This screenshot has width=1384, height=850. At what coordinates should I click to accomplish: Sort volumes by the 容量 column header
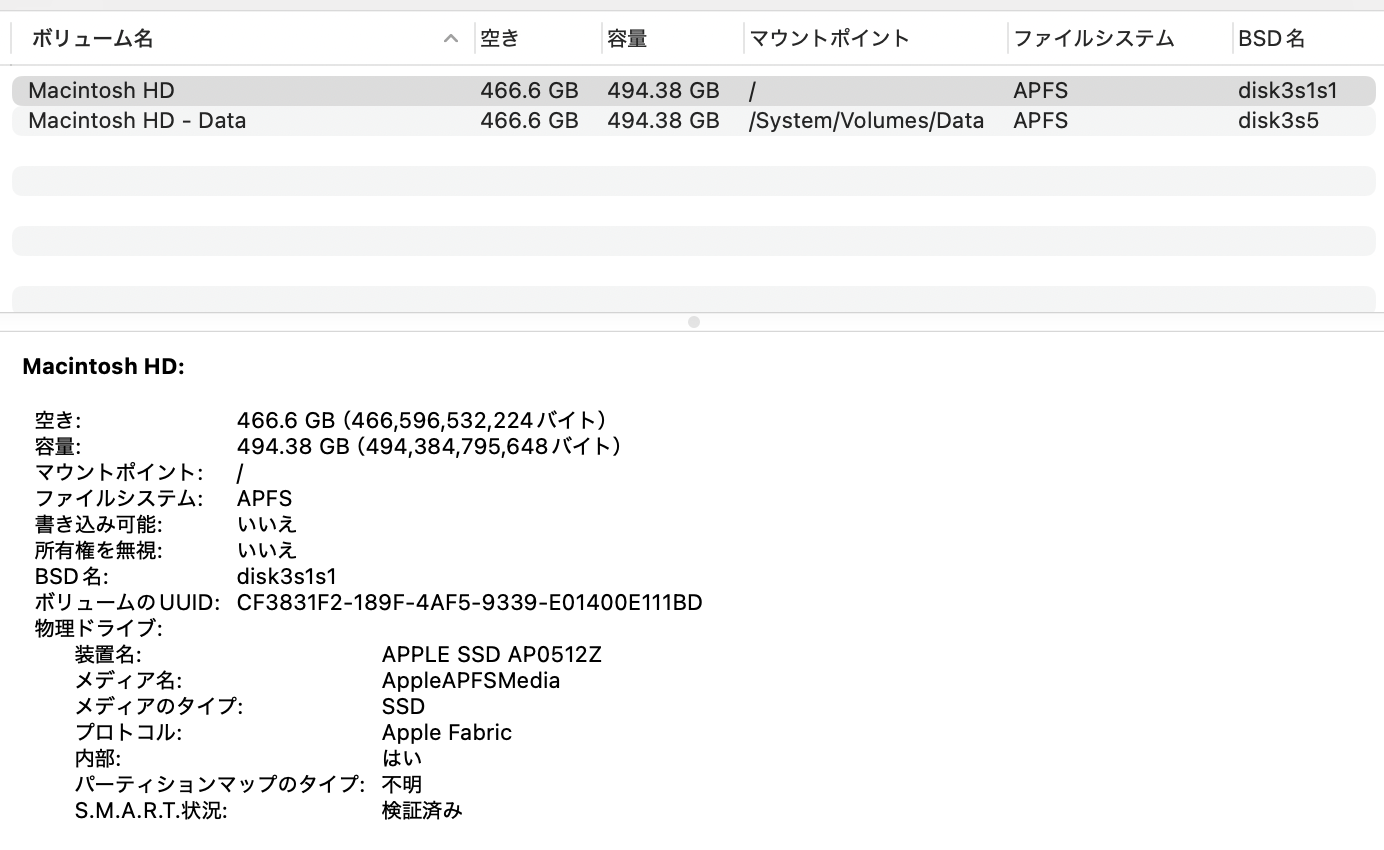point(627,38)
